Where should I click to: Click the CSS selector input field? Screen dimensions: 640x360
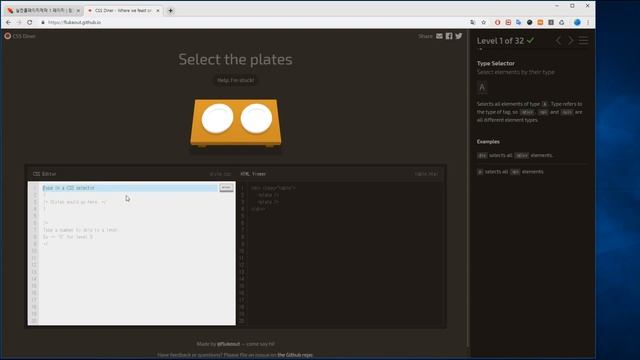130,188
